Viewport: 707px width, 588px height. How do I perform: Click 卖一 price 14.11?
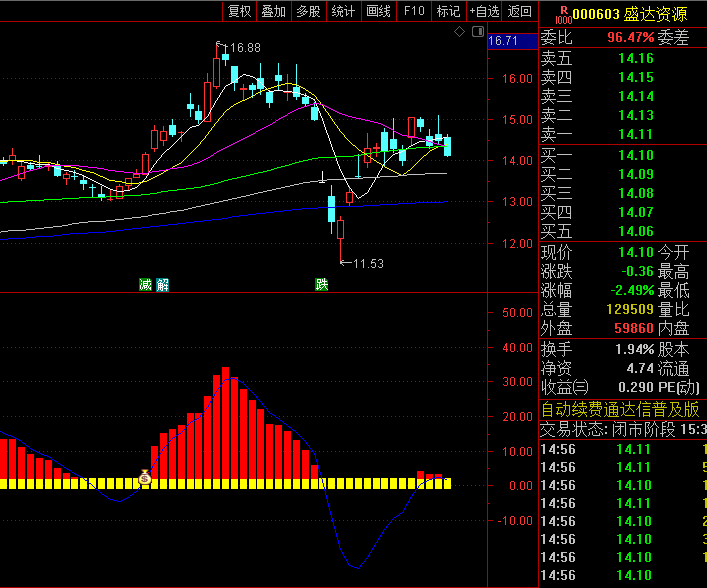pos(636,134)
